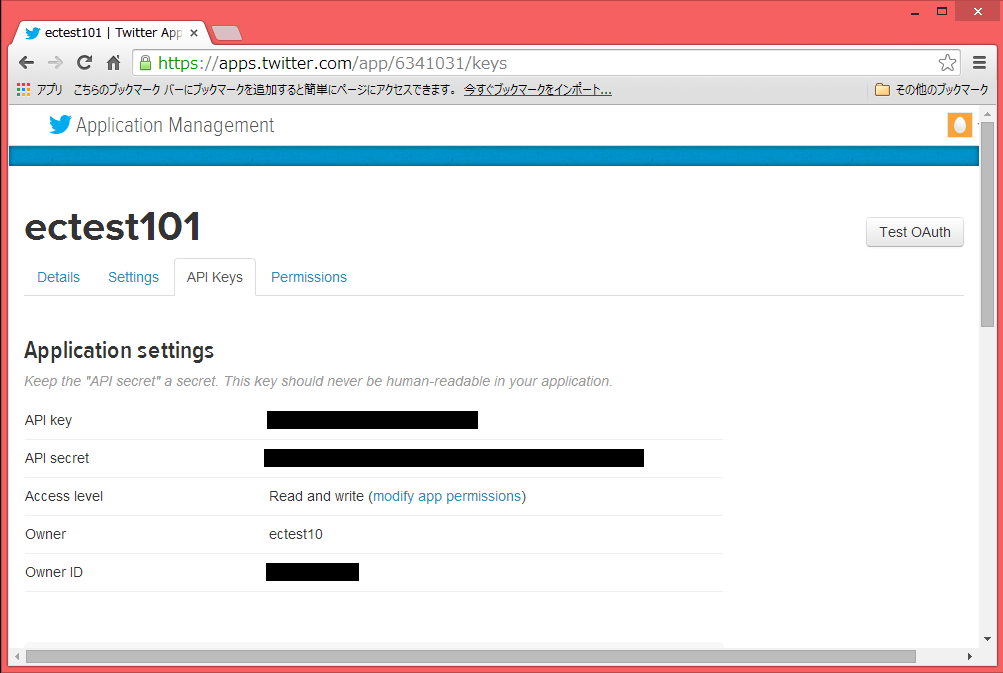Open the user avatar egg icon menu
Image resolution: width=1003 pixels, height=673 pixels.
959,125
